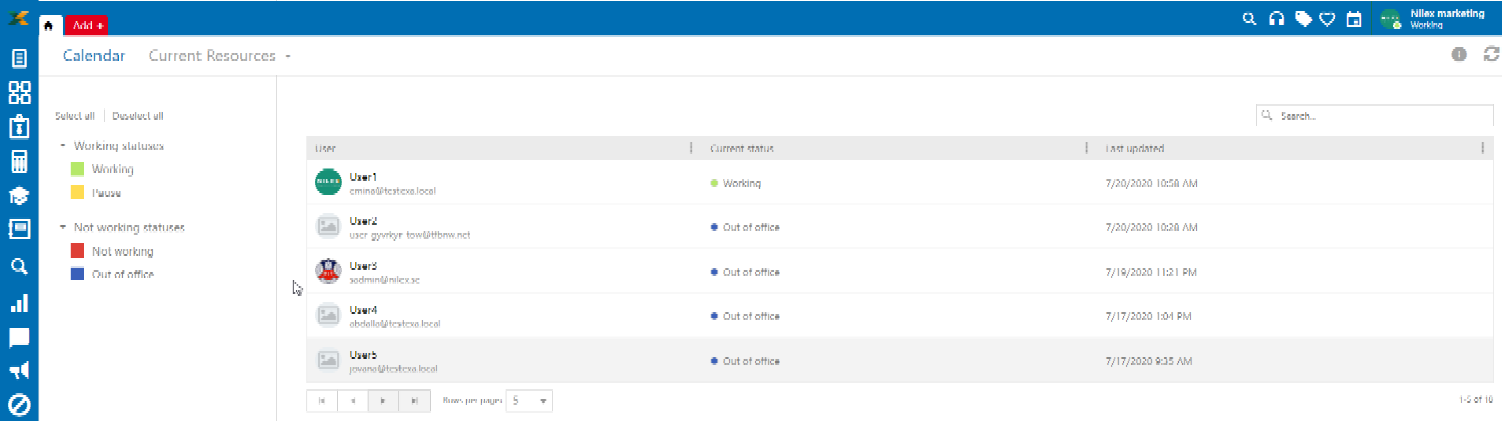Image resolution: width=1502 pixels, height=421 pixels.
Task: Open the calculator icon in left sidebar
Action: (x=19, y=162)
